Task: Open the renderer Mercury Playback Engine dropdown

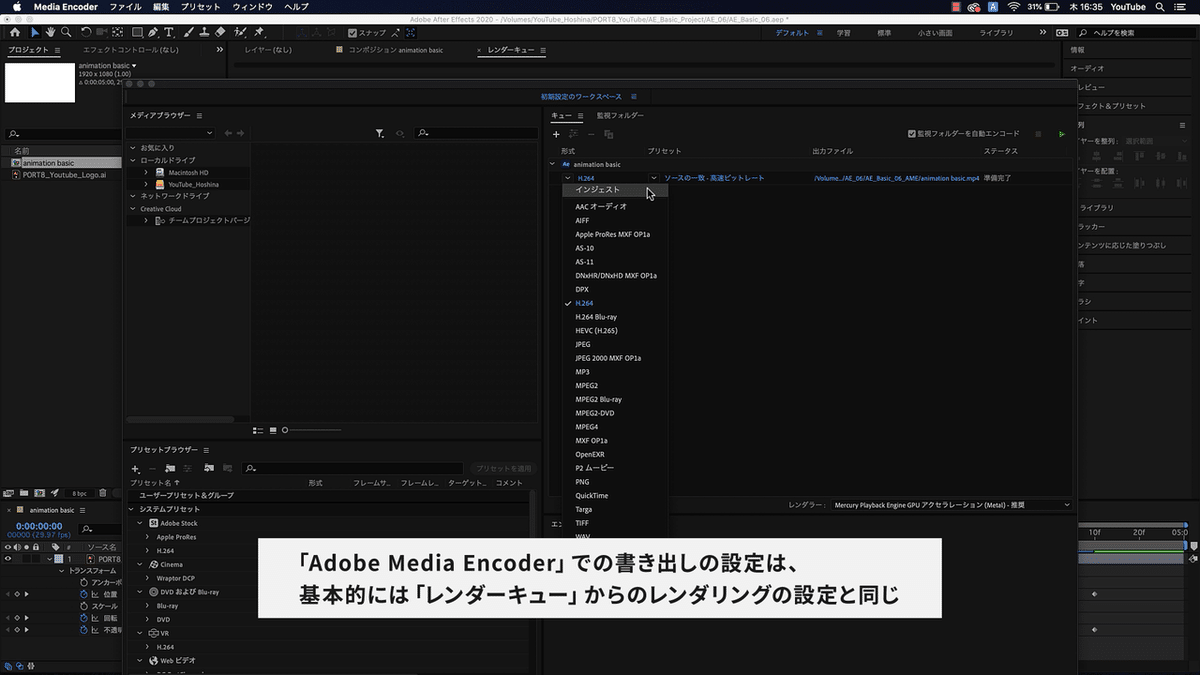Action: [x=951, y=505]
